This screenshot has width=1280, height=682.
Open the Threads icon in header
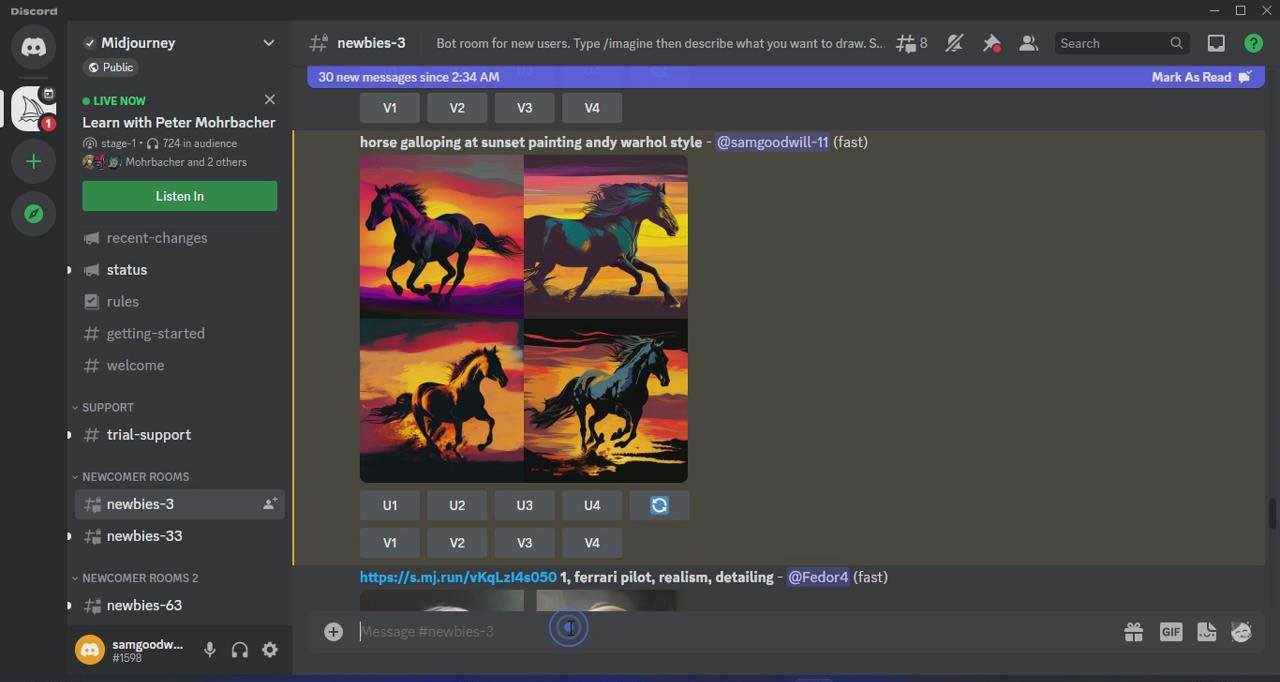pyautogui.click(x=906, y=43)
